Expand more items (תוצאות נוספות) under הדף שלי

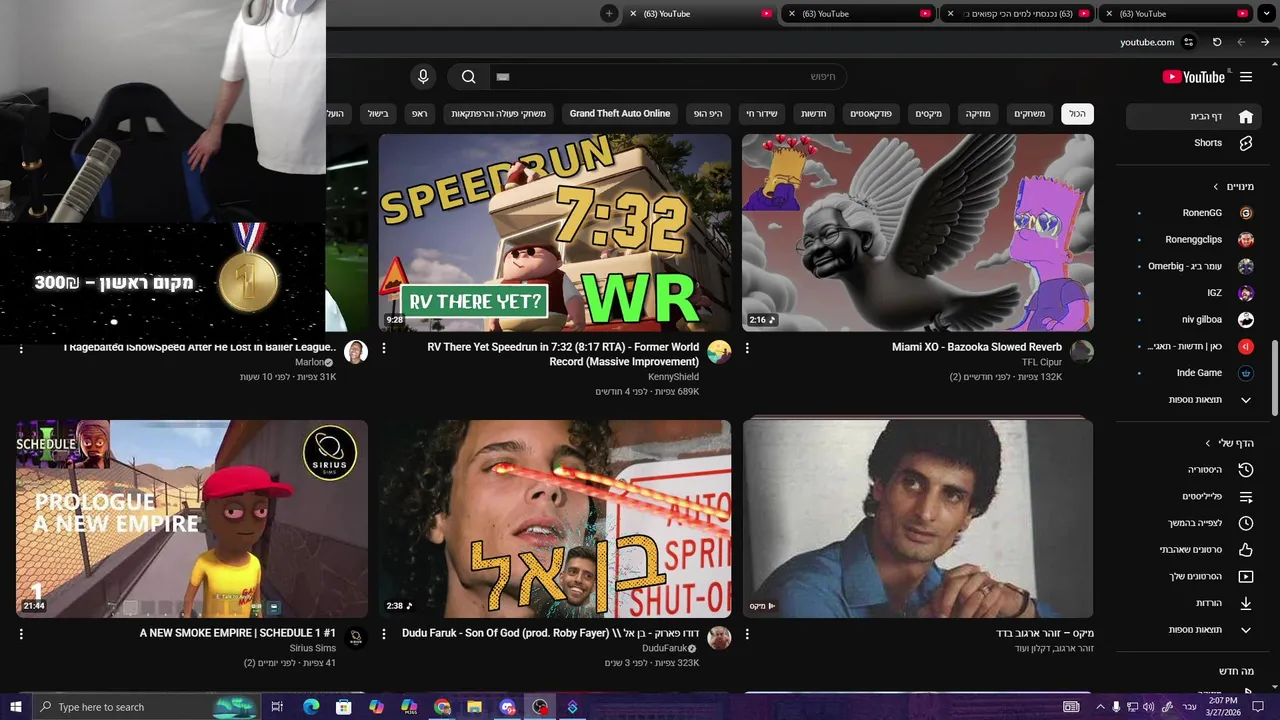(1195, 630)
